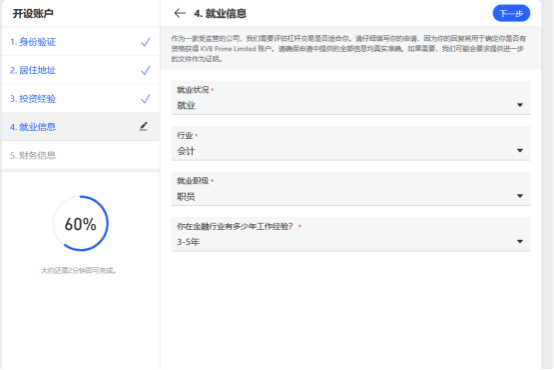Viewport: 554px width, 370px height.
Task: Open step 5 财务信息 in sidebar
Action: click(81, 155)
